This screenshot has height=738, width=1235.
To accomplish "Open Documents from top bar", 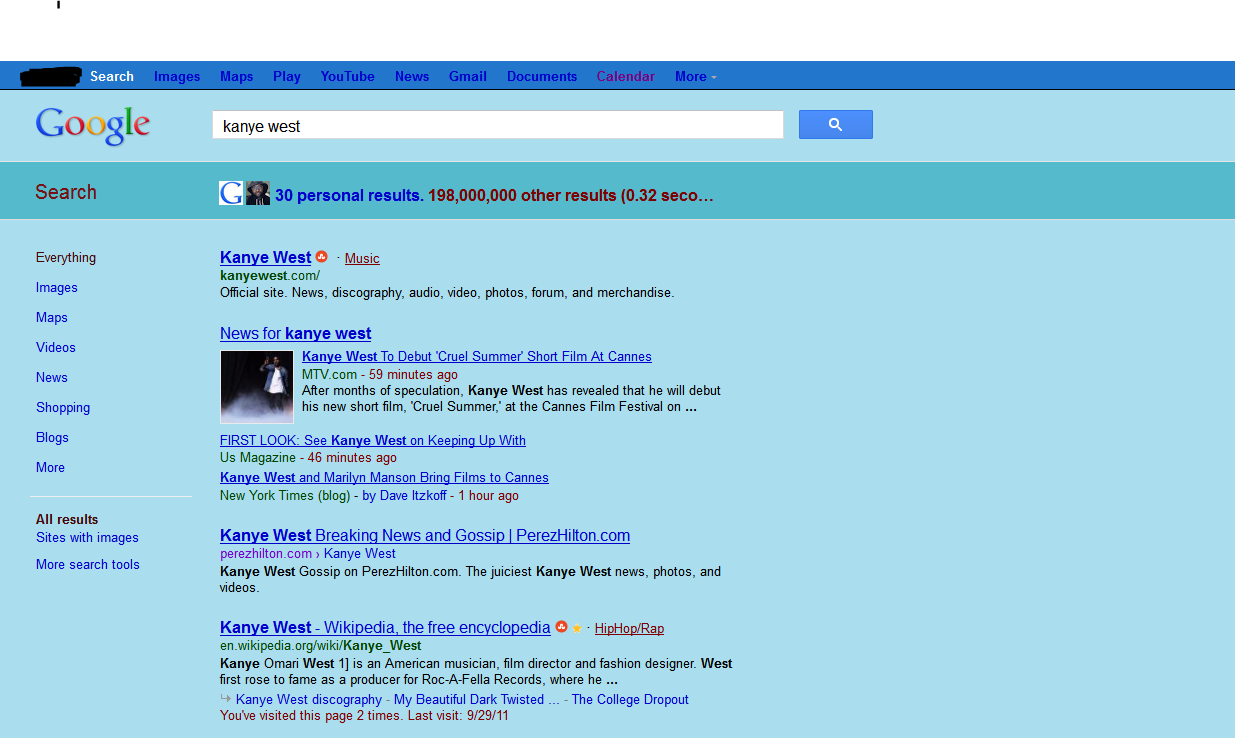I will (x=542, y=76).
